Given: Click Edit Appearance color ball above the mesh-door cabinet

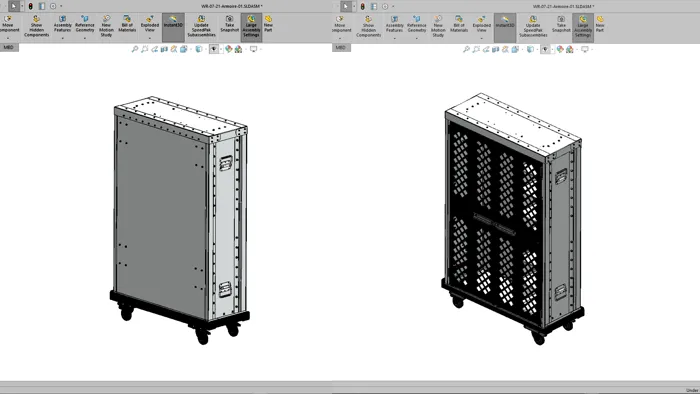Looking at the screenshot, I should (560, 50).
